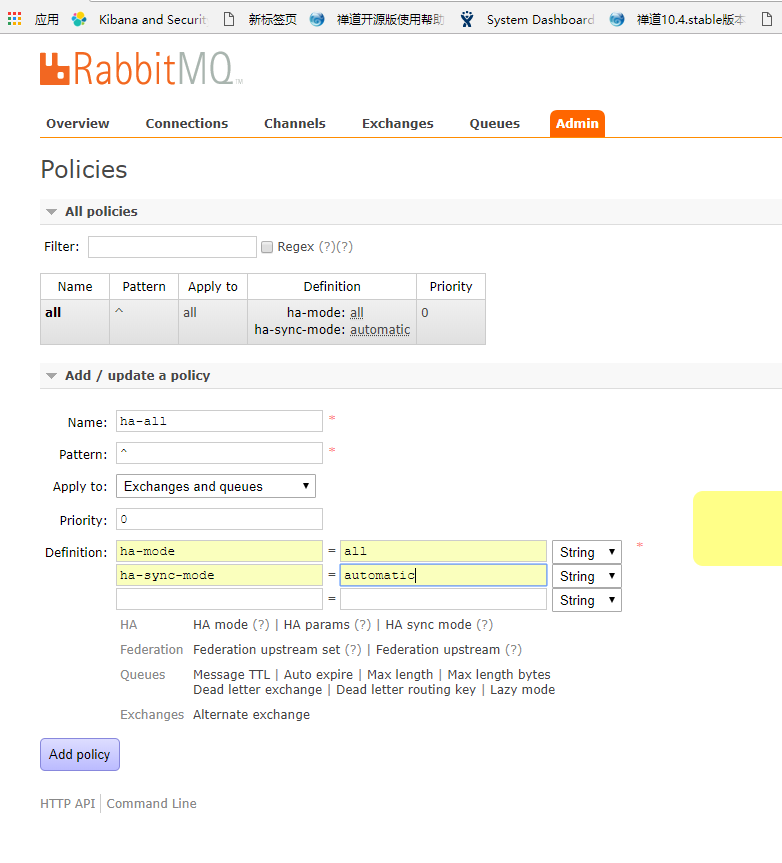Click the ha-mode definition key field
The image size is (782, 863).
[219, 551]
